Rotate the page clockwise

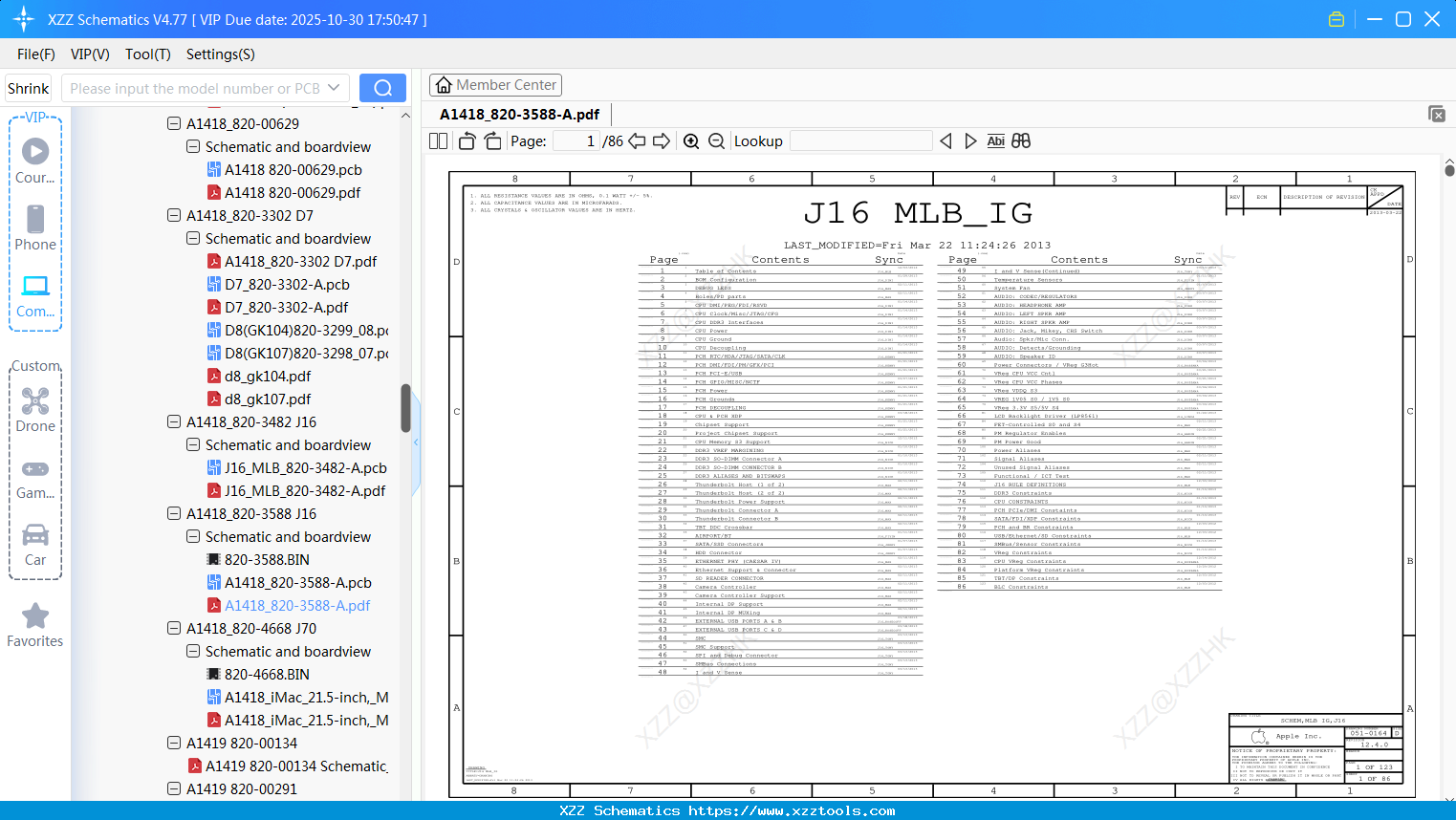tap(492, 141)
